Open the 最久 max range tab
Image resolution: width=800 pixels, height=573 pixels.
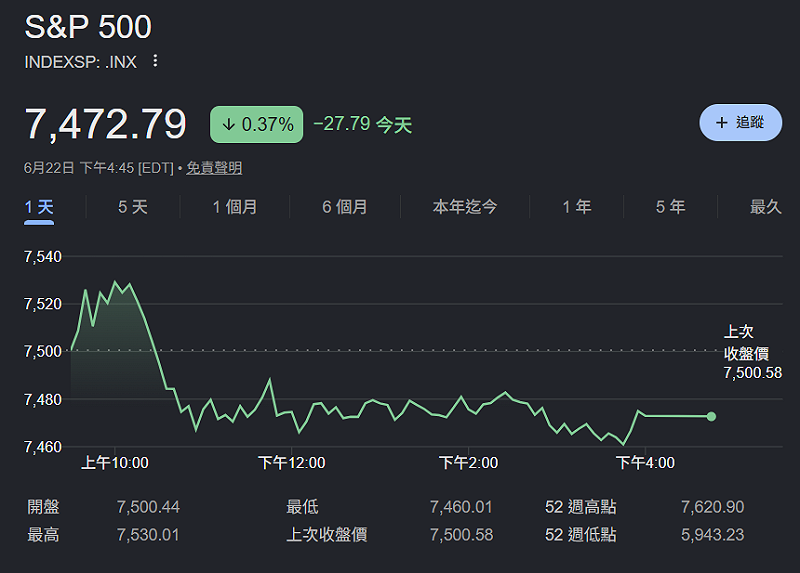click(x=765, y=207)
